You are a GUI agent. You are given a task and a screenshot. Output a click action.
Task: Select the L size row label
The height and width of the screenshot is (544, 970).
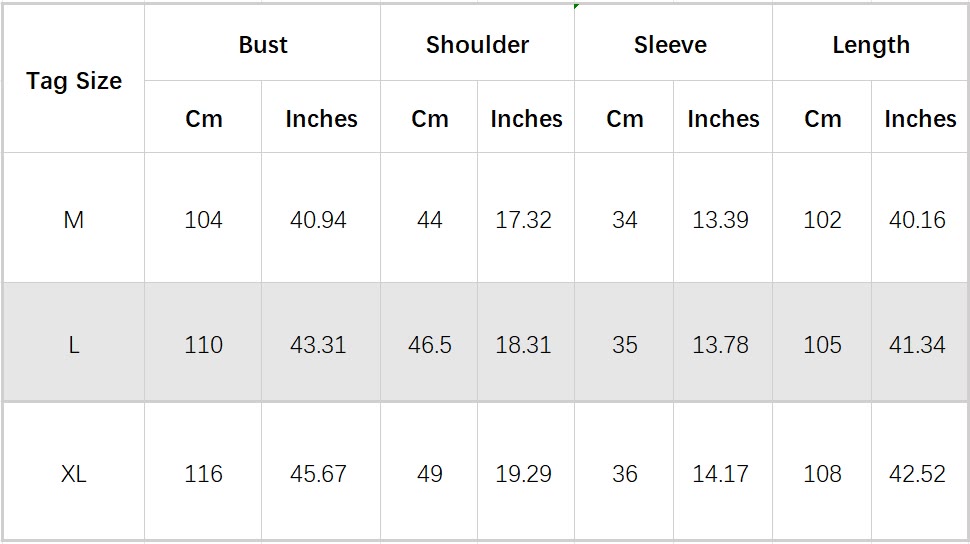(74, 345)
